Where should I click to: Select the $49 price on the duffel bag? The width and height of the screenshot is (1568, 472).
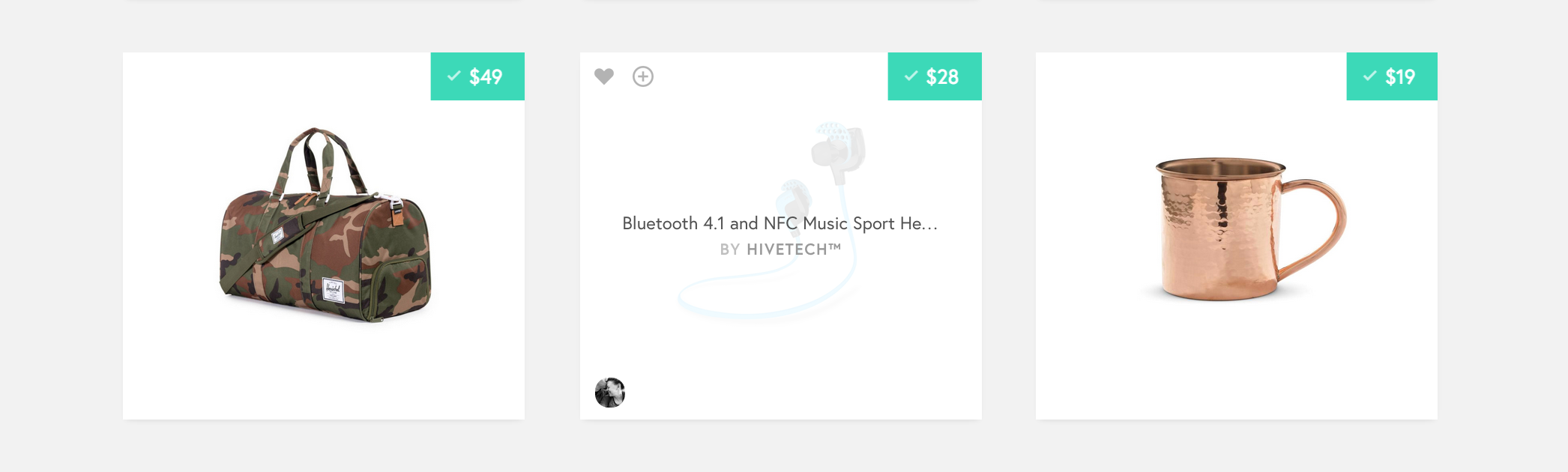click(x=486, y=76)
